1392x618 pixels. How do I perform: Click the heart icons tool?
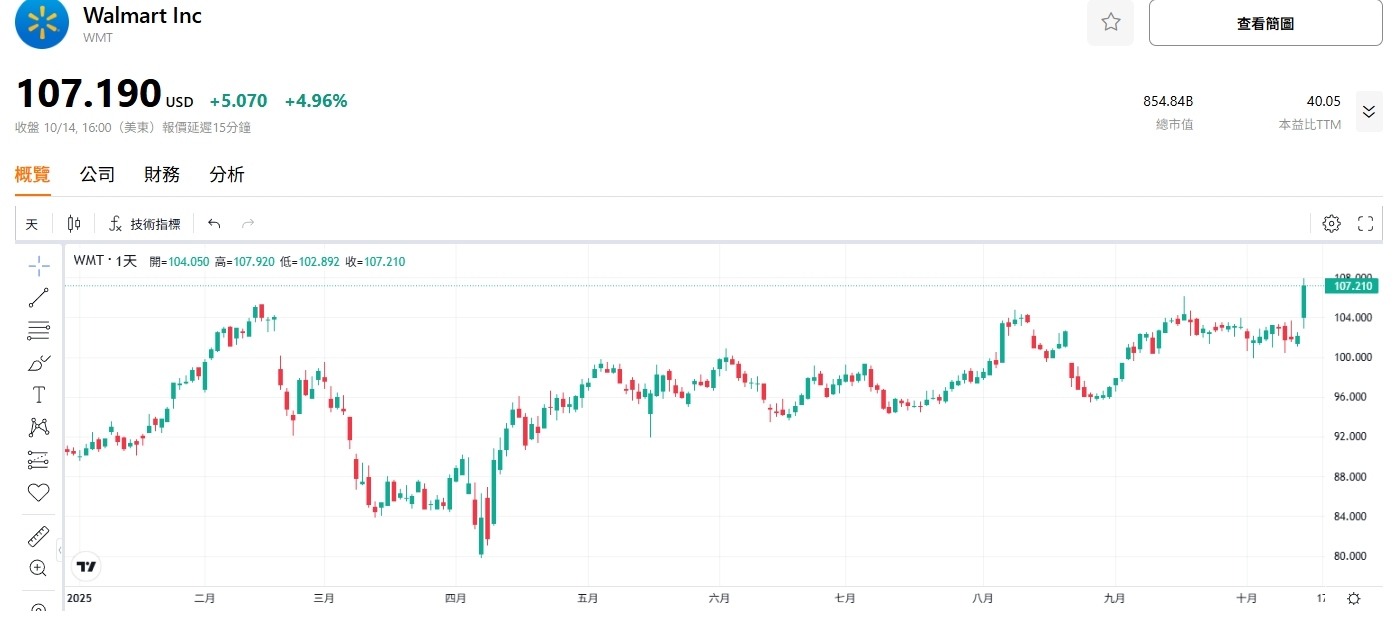[x=39, y=492]
